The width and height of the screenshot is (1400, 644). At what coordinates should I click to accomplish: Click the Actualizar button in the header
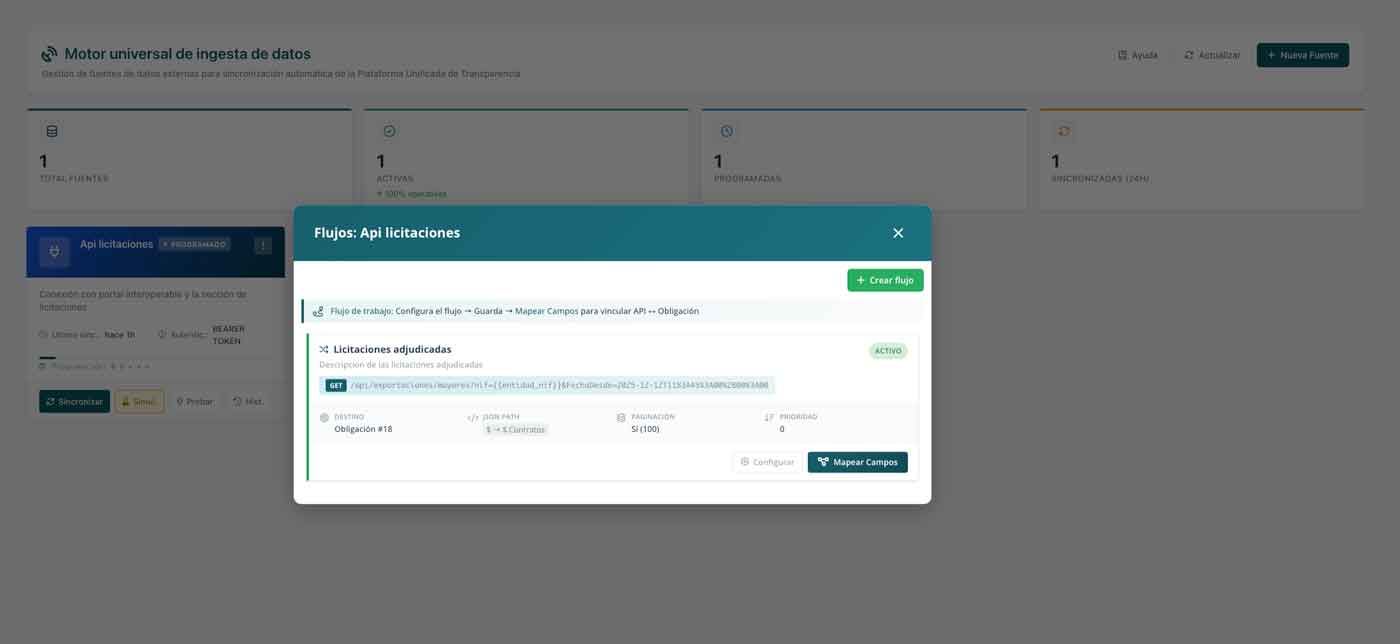[x=1211, y=55]
